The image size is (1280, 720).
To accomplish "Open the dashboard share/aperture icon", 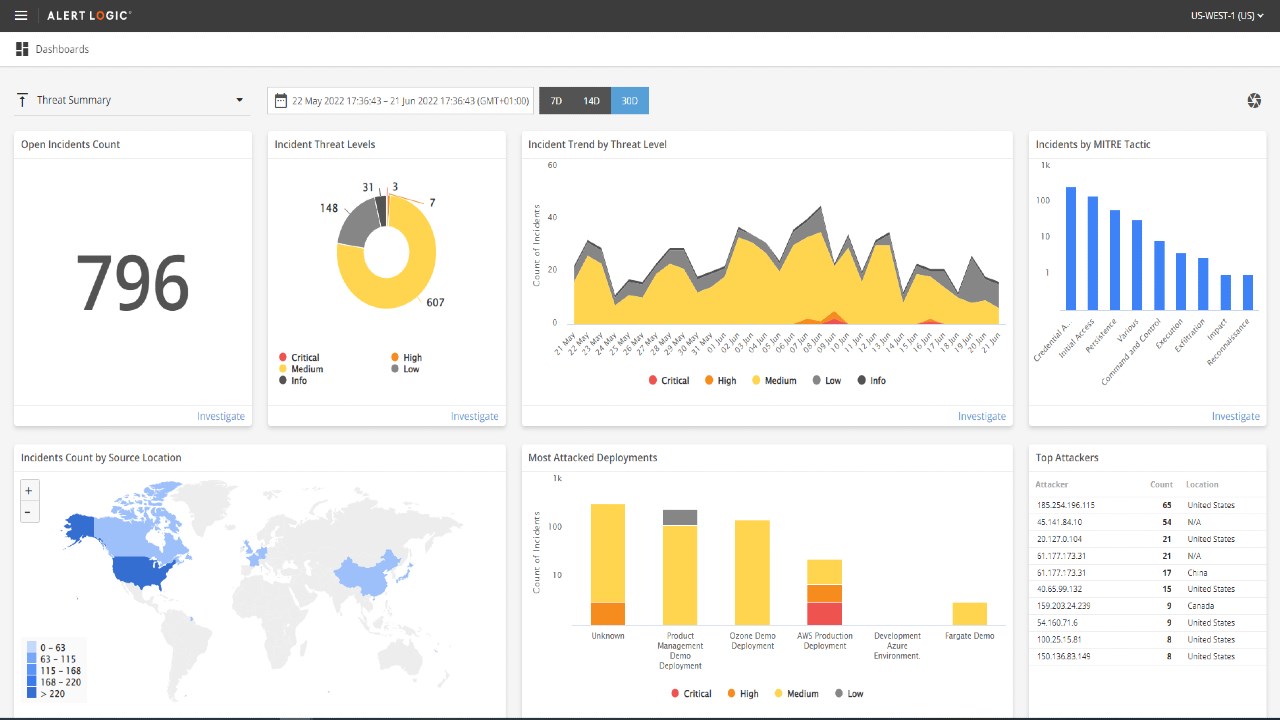I will point(1254,100).
